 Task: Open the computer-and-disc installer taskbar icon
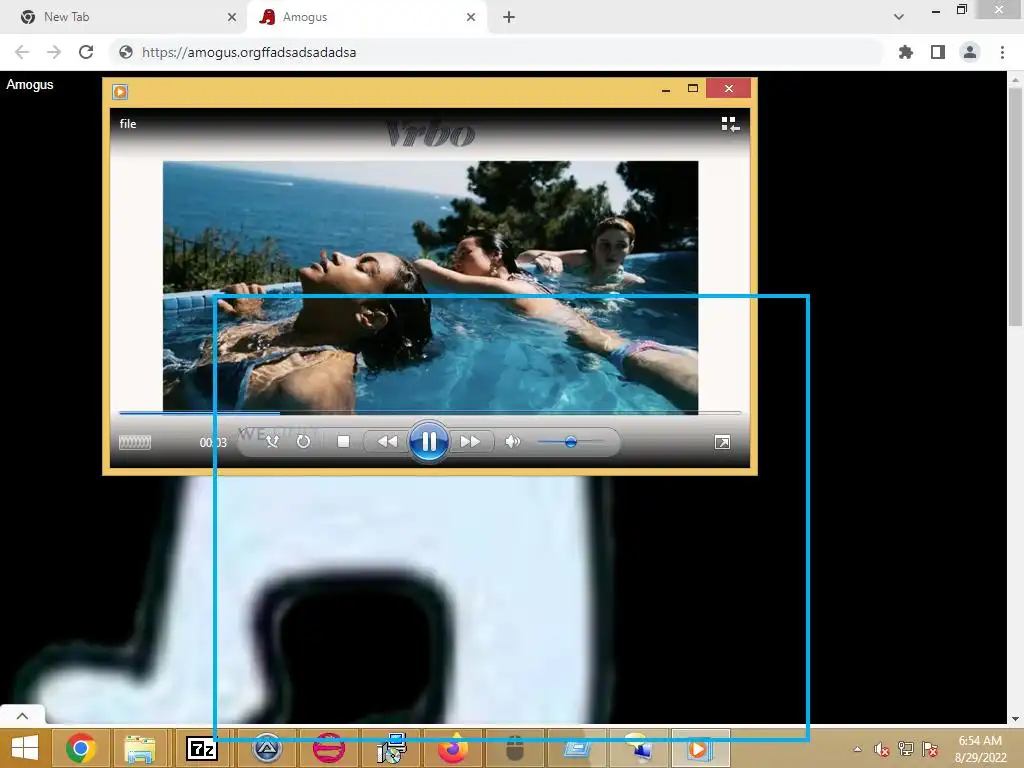click(x=391, y=748)
